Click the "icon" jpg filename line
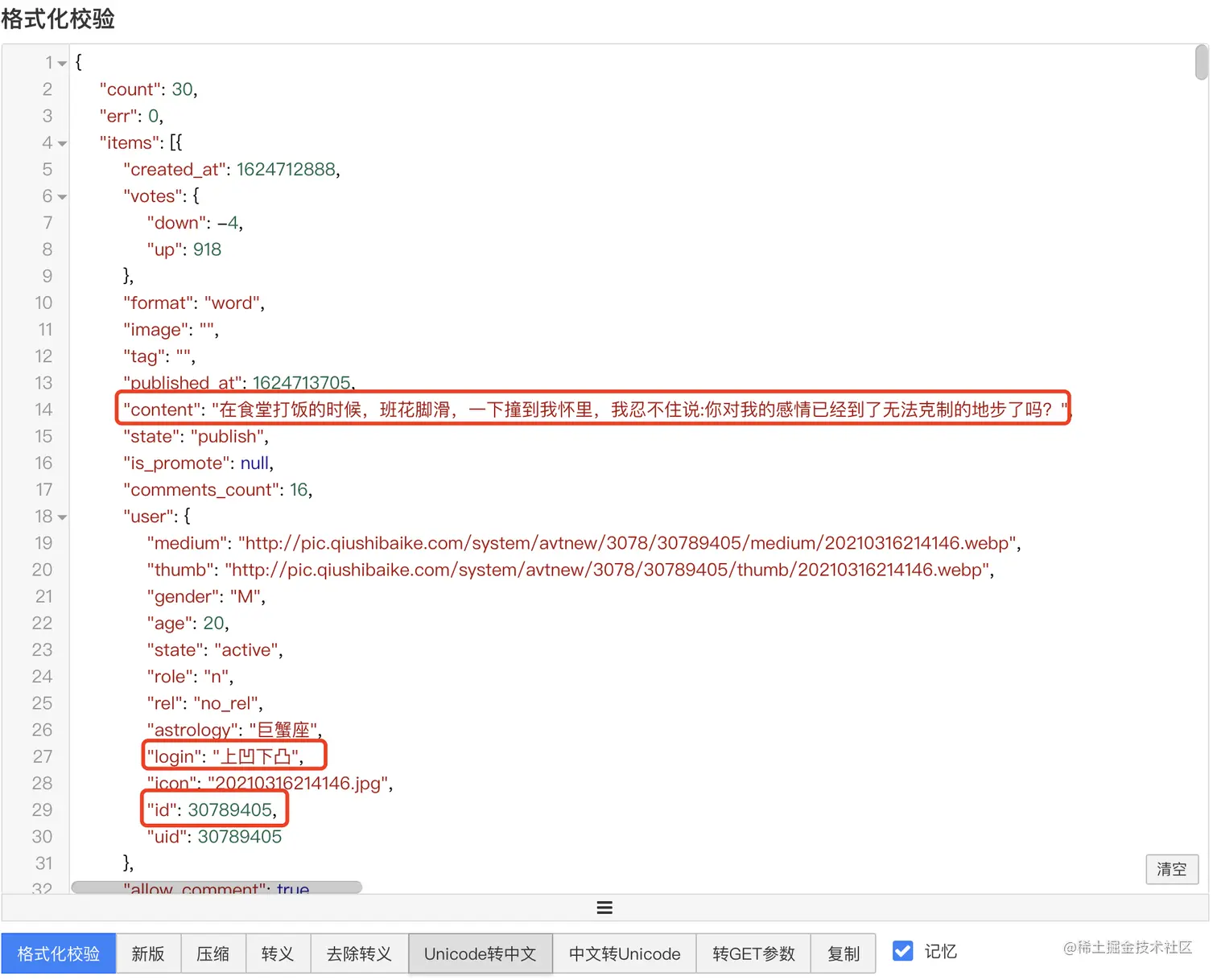Screen dimensions: 1217x980 coord(270,783)
